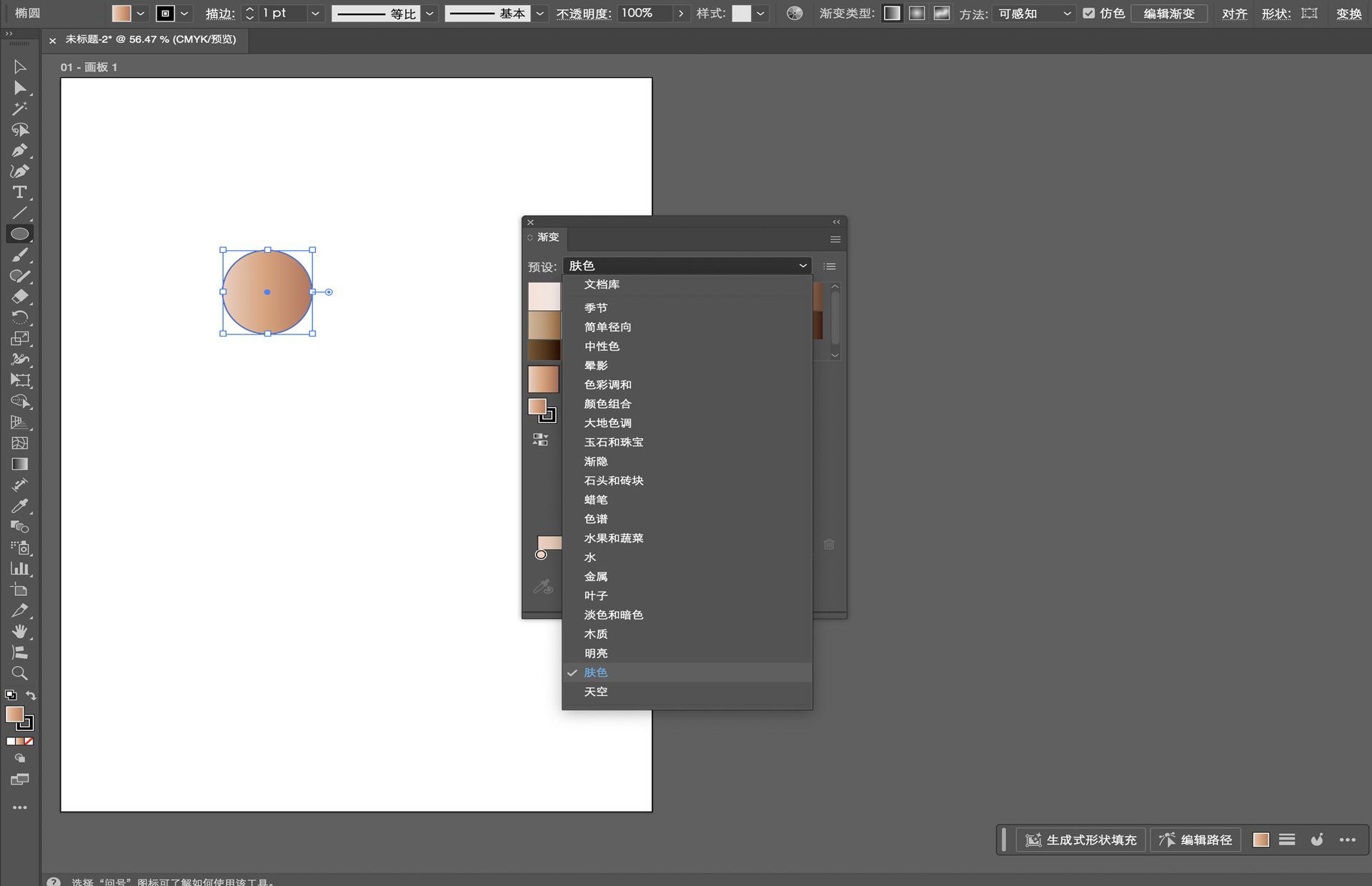Viewport: 1372px width, 886px height.
Task: Enable the linear gradient type
Action: 891,13
